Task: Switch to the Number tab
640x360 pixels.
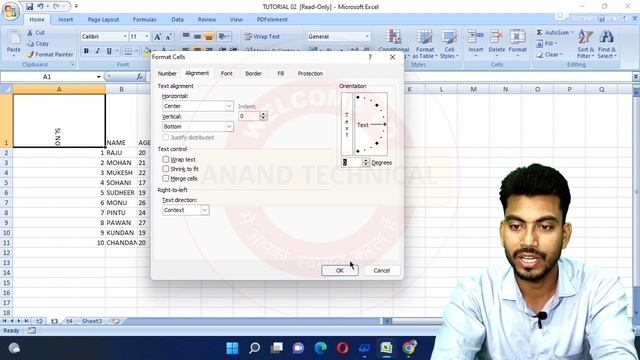Action: (167, 73)
